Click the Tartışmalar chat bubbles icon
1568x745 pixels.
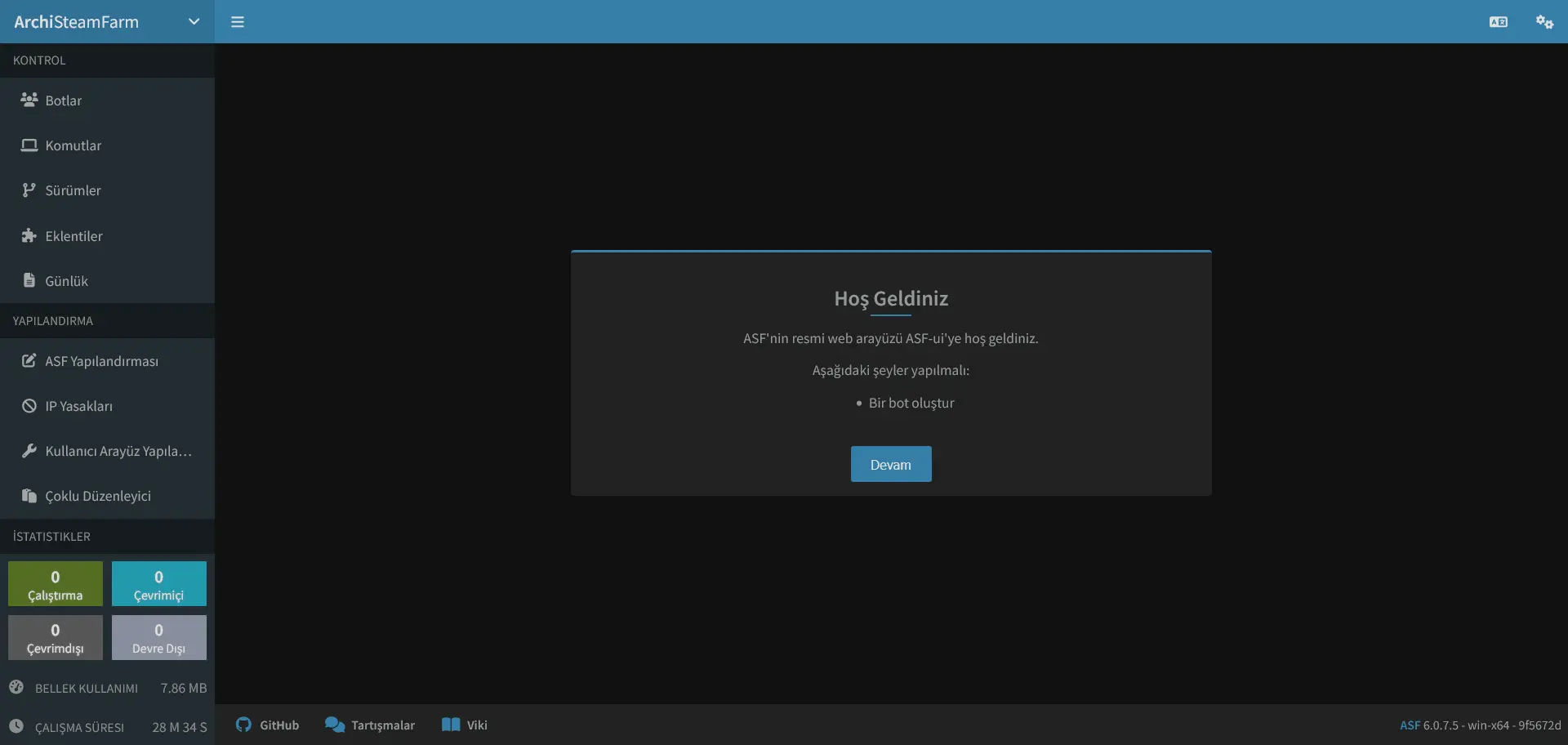click(335, 725)
